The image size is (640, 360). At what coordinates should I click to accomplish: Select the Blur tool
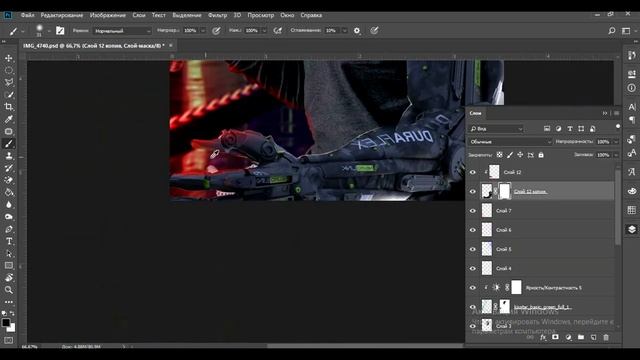9,204
